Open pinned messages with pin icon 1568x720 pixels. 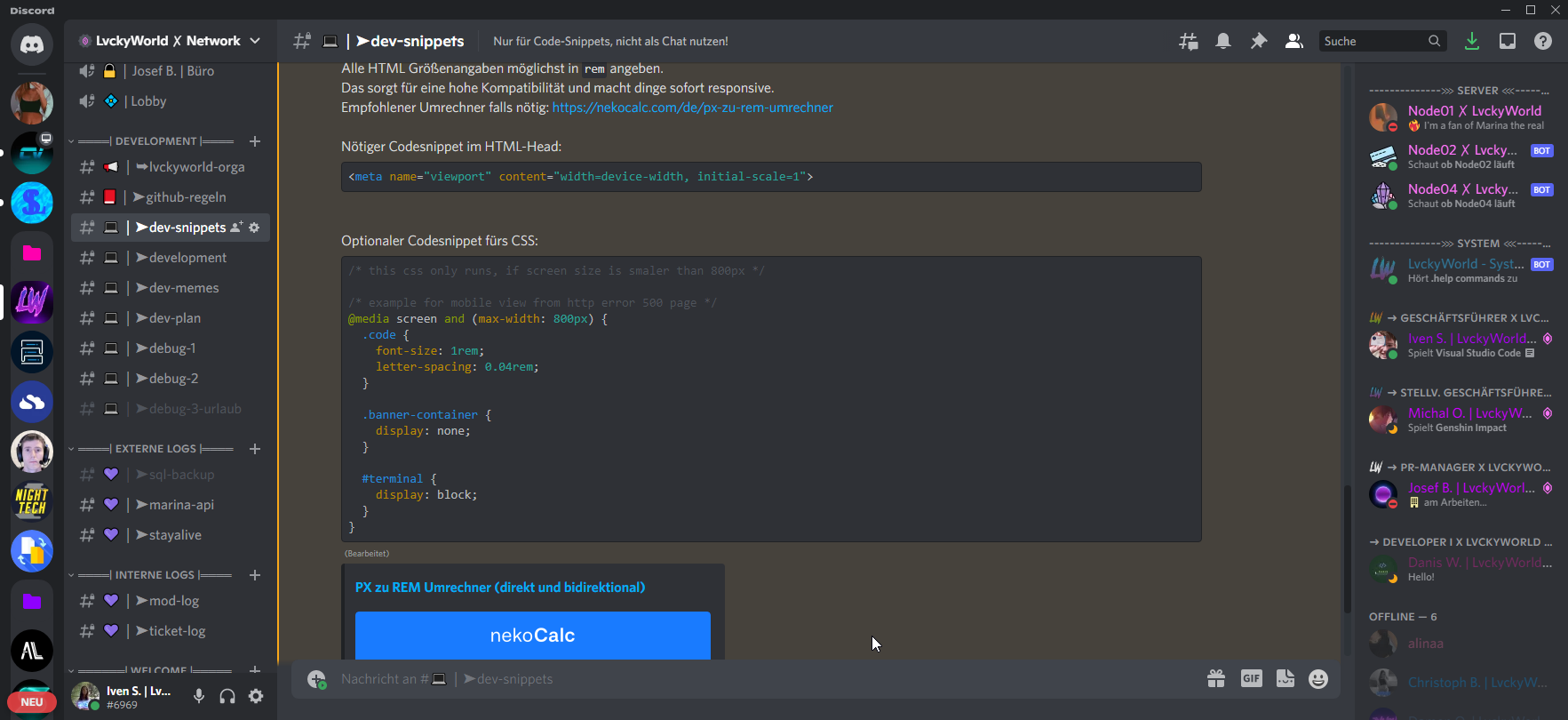pyautogui.click(x=1259, y=42)
